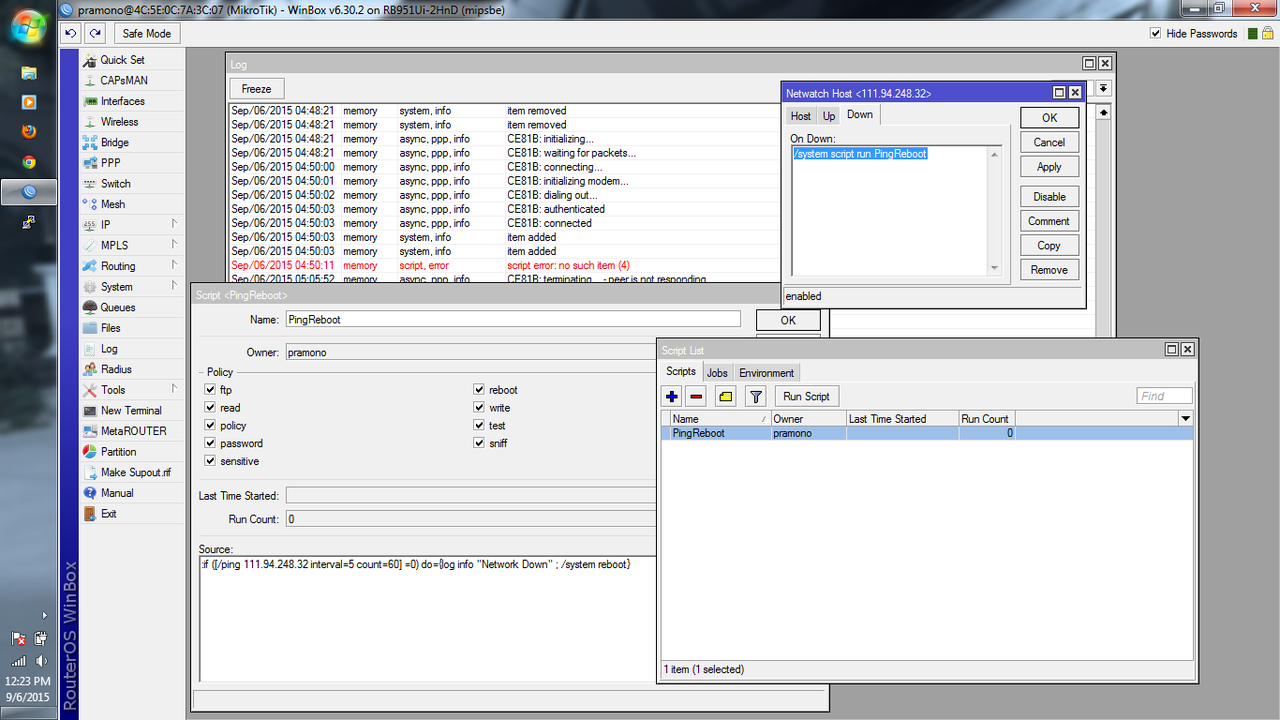
Task: Click Run Script button
Action: 807,397
